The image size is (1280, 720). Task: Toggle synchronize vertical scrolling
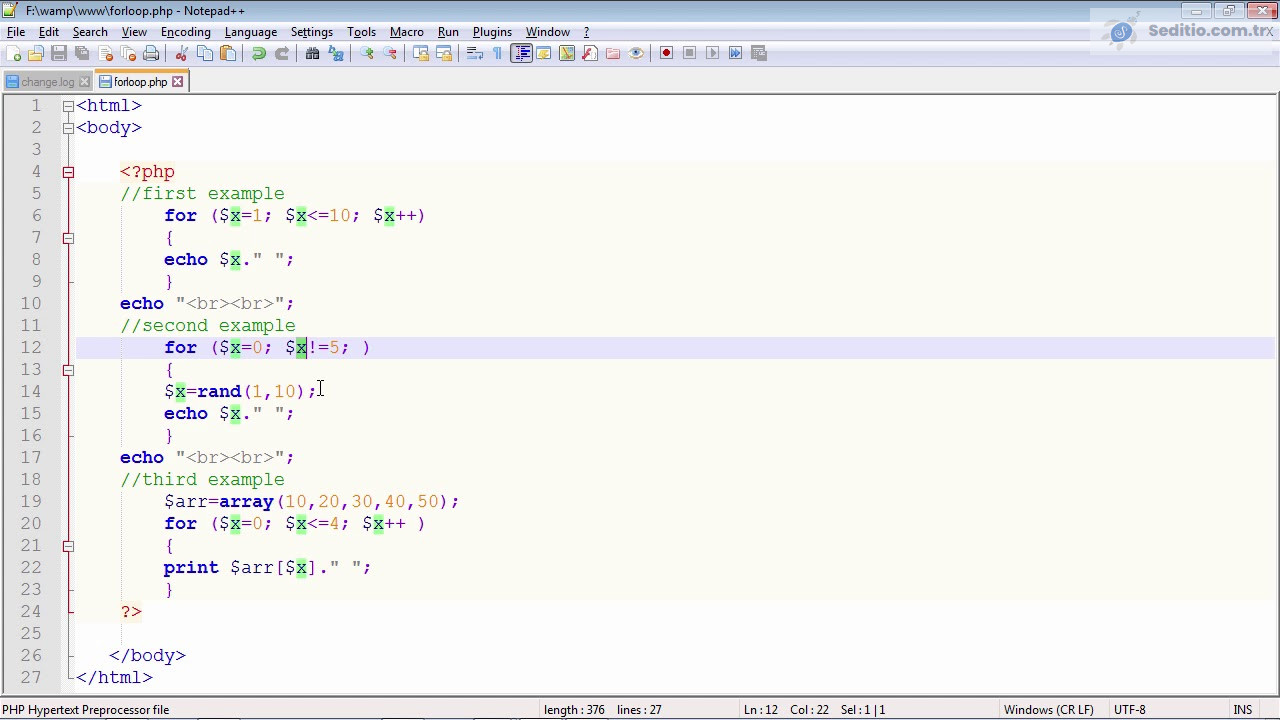(420, 53)
